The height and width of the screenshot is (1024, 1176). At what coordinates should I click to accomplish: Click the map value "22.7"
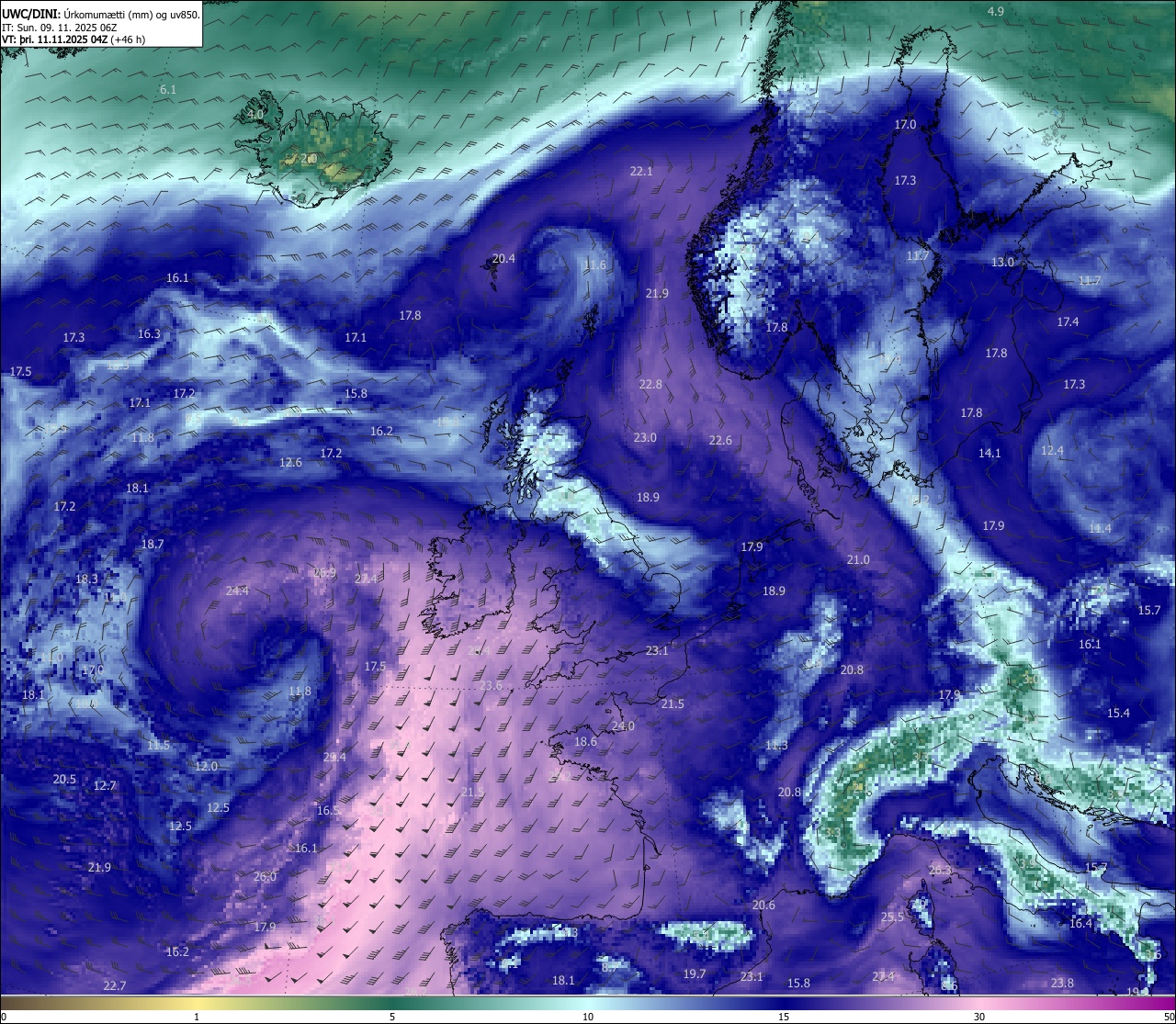point(114,985)
